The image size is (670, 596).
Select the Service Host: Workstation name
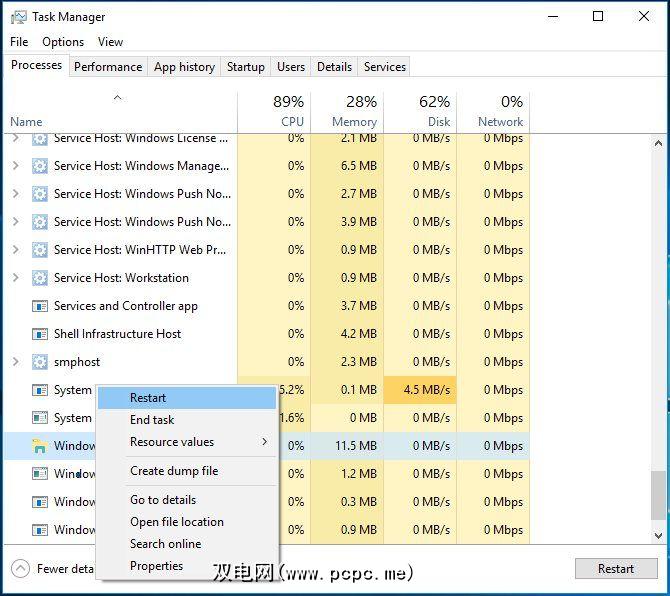121,278
